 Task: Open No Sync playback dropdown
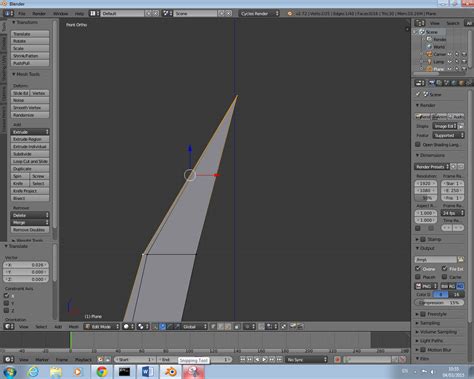(307, 359)
